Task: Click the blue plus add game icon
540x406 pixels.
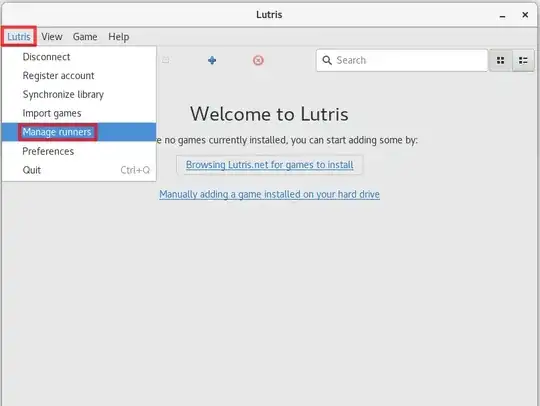Action: click(212, 61)
